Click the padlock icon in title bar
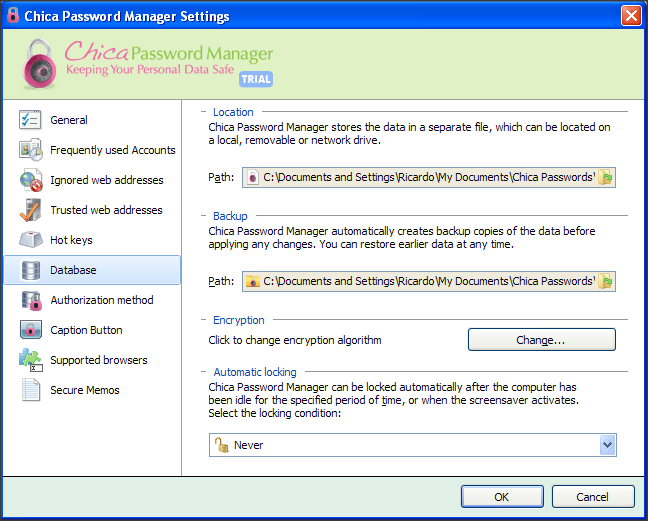The height and width of the screenshot is (521, 648). coord(13,15)
